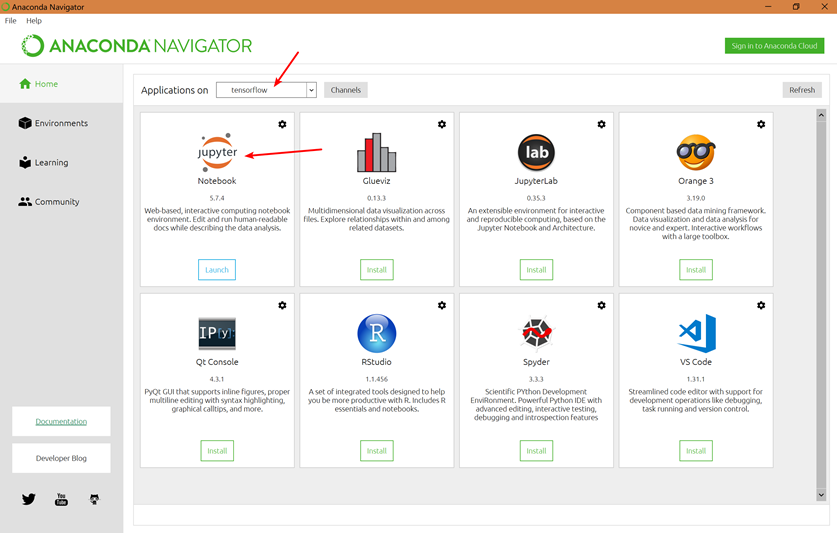Click the JupyterLab title text
The image size is (837, 533).
point(536,181)
